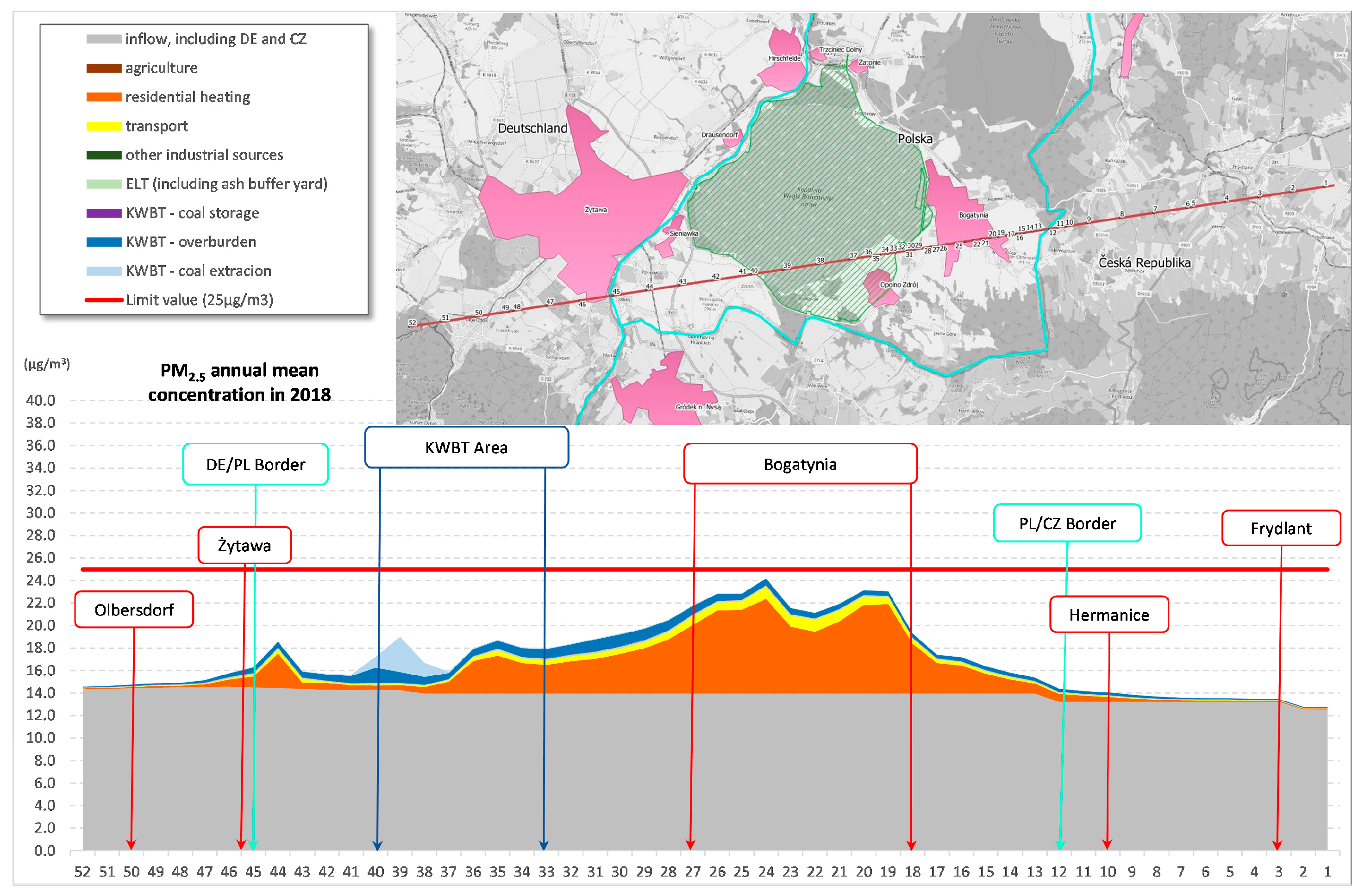Click the PM2.5 annual mean concentration title

coord(239,382)
